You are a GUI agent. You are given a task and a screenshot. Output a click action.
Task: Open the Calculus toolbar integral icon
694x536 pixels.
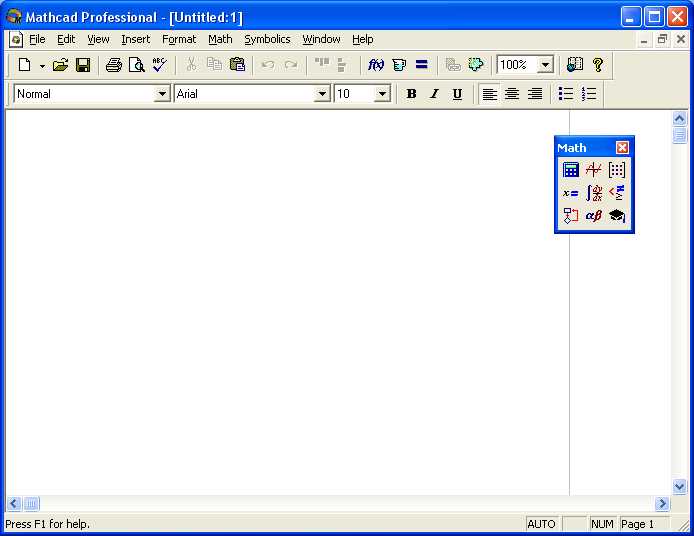click(594, 193)
